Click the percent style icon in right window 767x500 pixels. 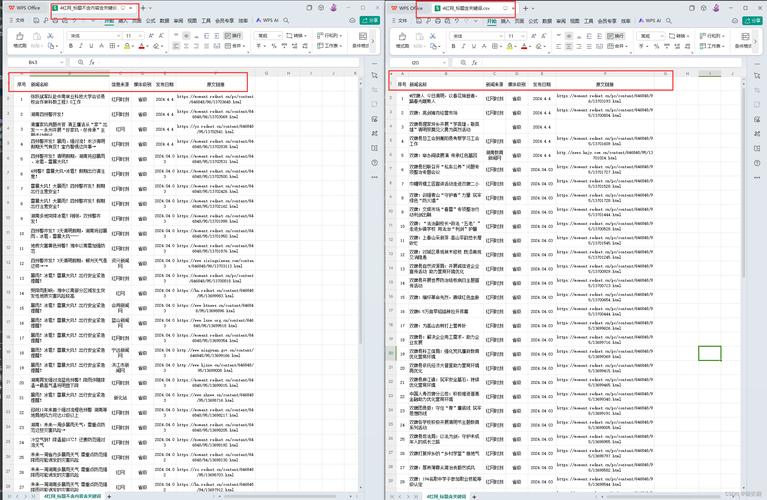tap(656, 46)
